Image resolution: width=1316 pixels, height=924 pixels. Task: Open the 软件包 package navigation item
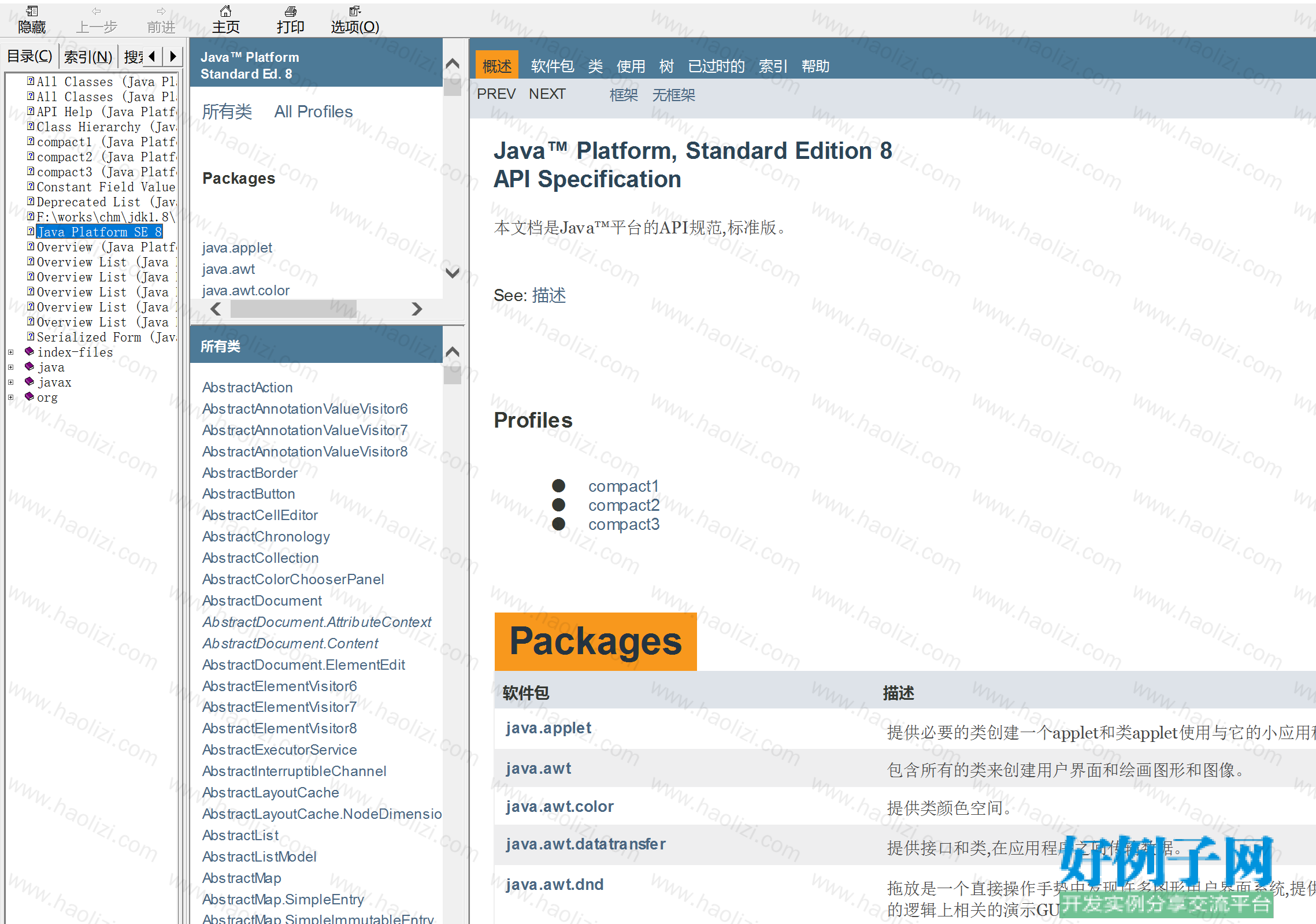pos(553,66)
